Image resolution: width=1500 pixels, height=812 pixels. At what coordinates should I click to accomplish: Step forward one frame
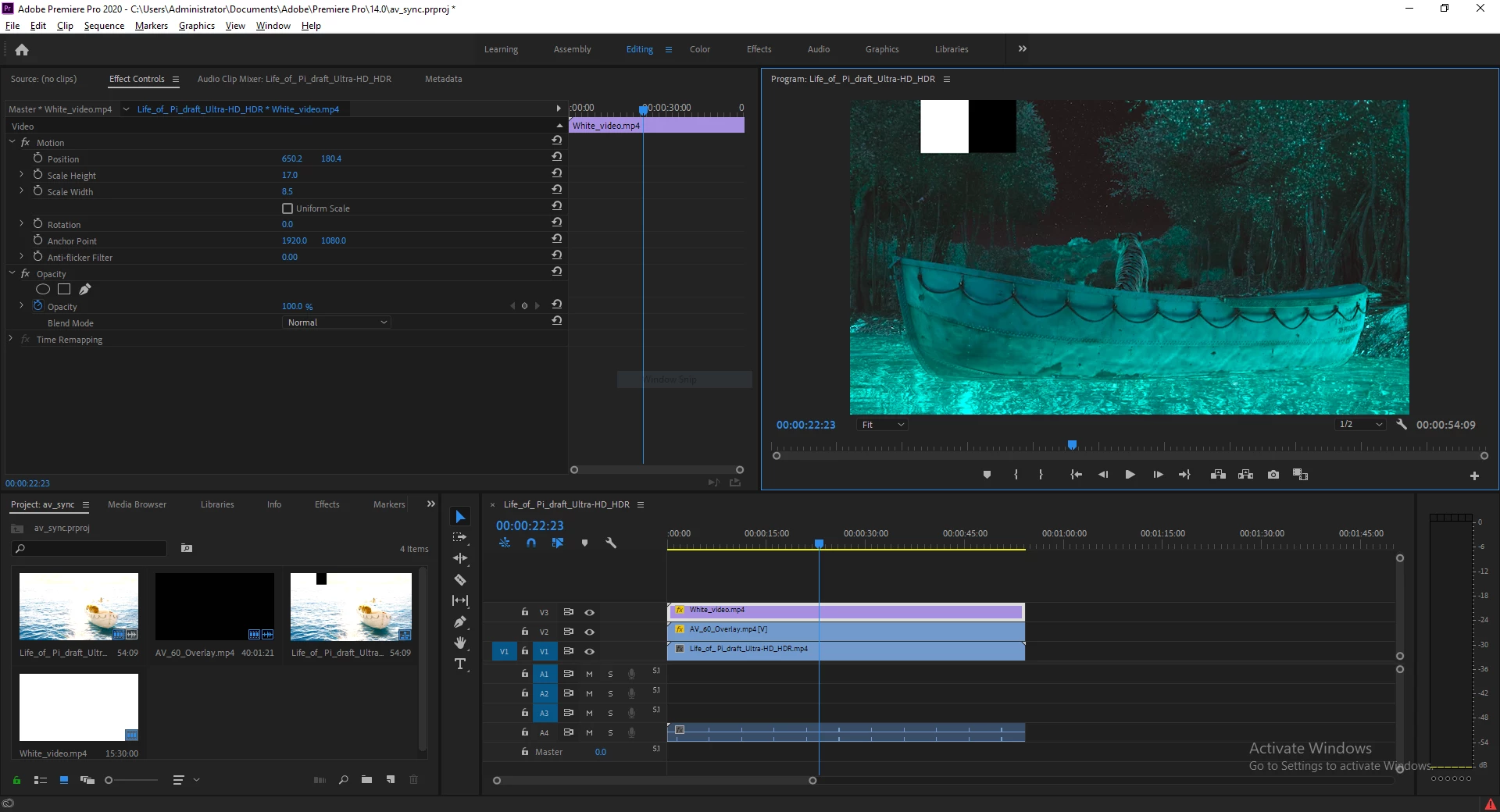point(1158,475)
